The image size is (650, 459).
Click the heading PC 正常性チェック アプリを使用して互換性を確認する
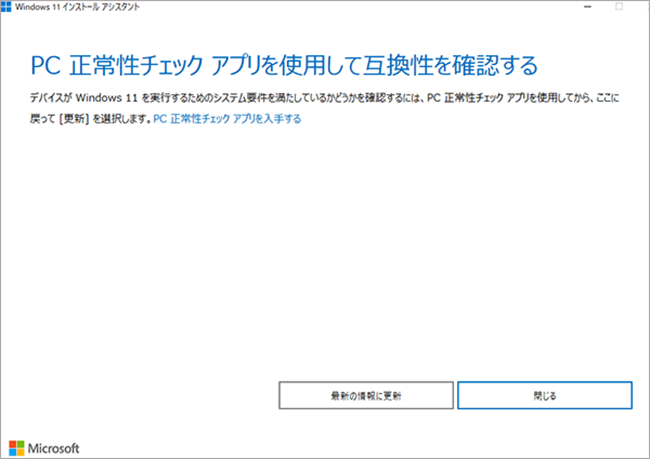click(x=284, y=66)
